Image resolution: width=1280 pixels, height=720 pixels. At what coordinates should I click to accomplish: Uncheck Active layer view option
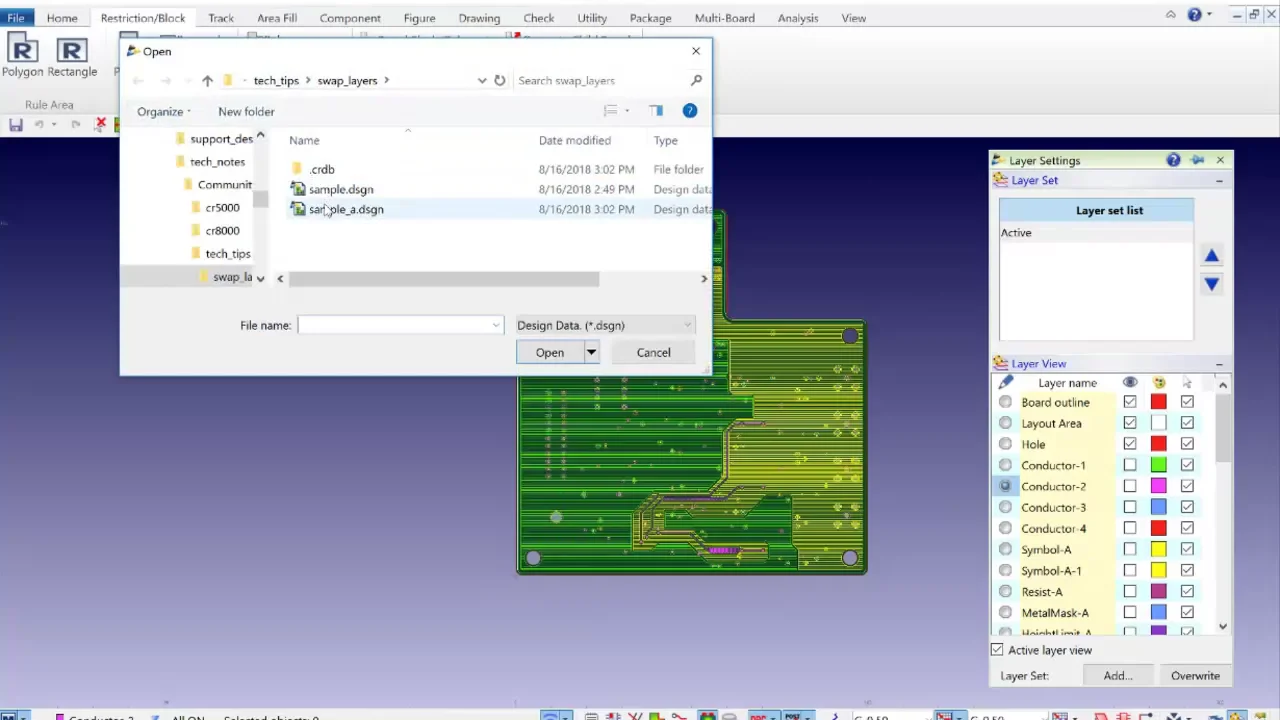click(997, 650)
